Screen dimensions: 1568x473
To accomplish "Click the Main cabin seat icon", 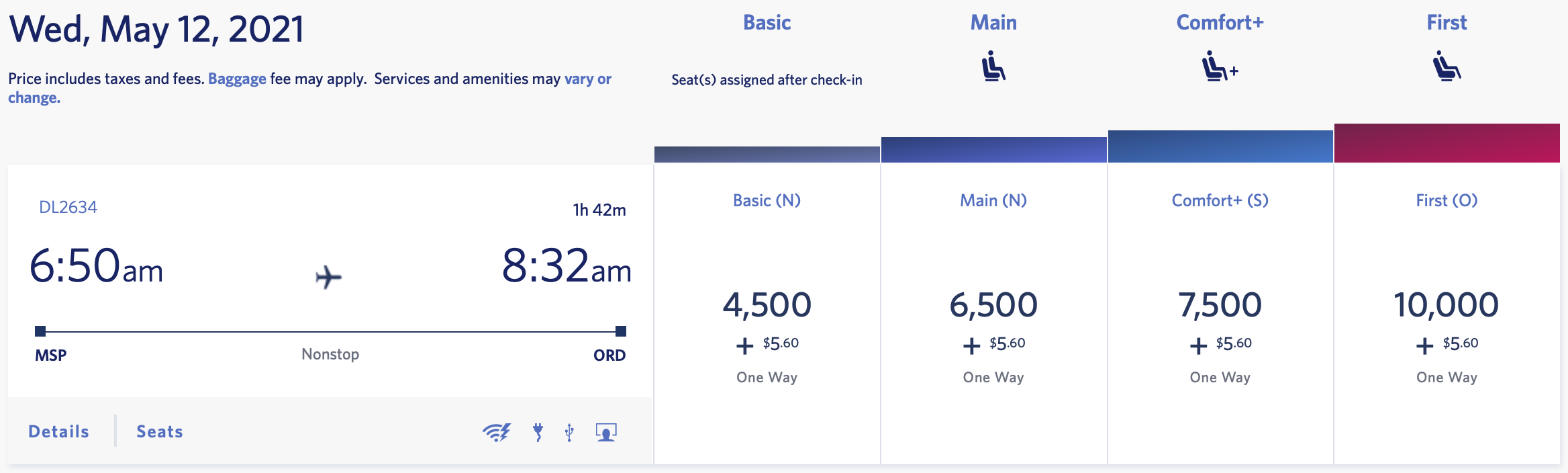I will 993,66.
